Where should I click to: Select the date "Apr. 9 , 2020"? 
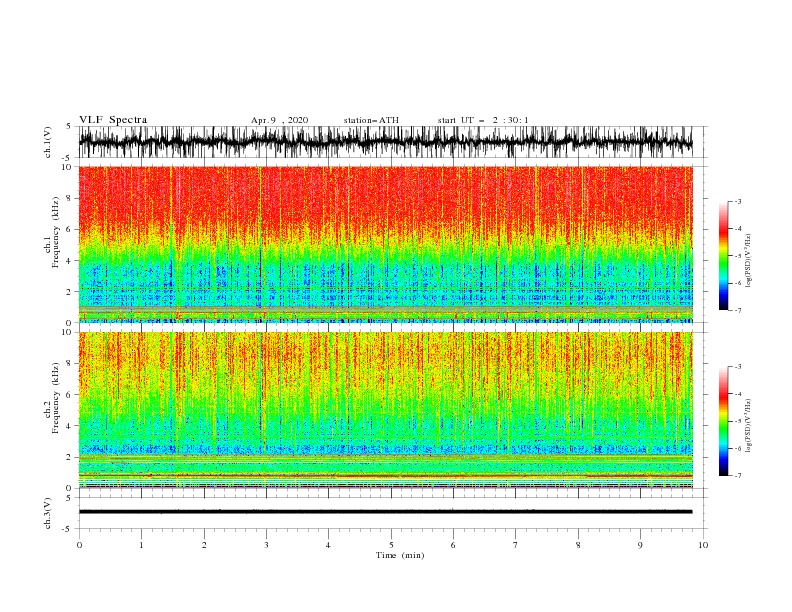279,120
